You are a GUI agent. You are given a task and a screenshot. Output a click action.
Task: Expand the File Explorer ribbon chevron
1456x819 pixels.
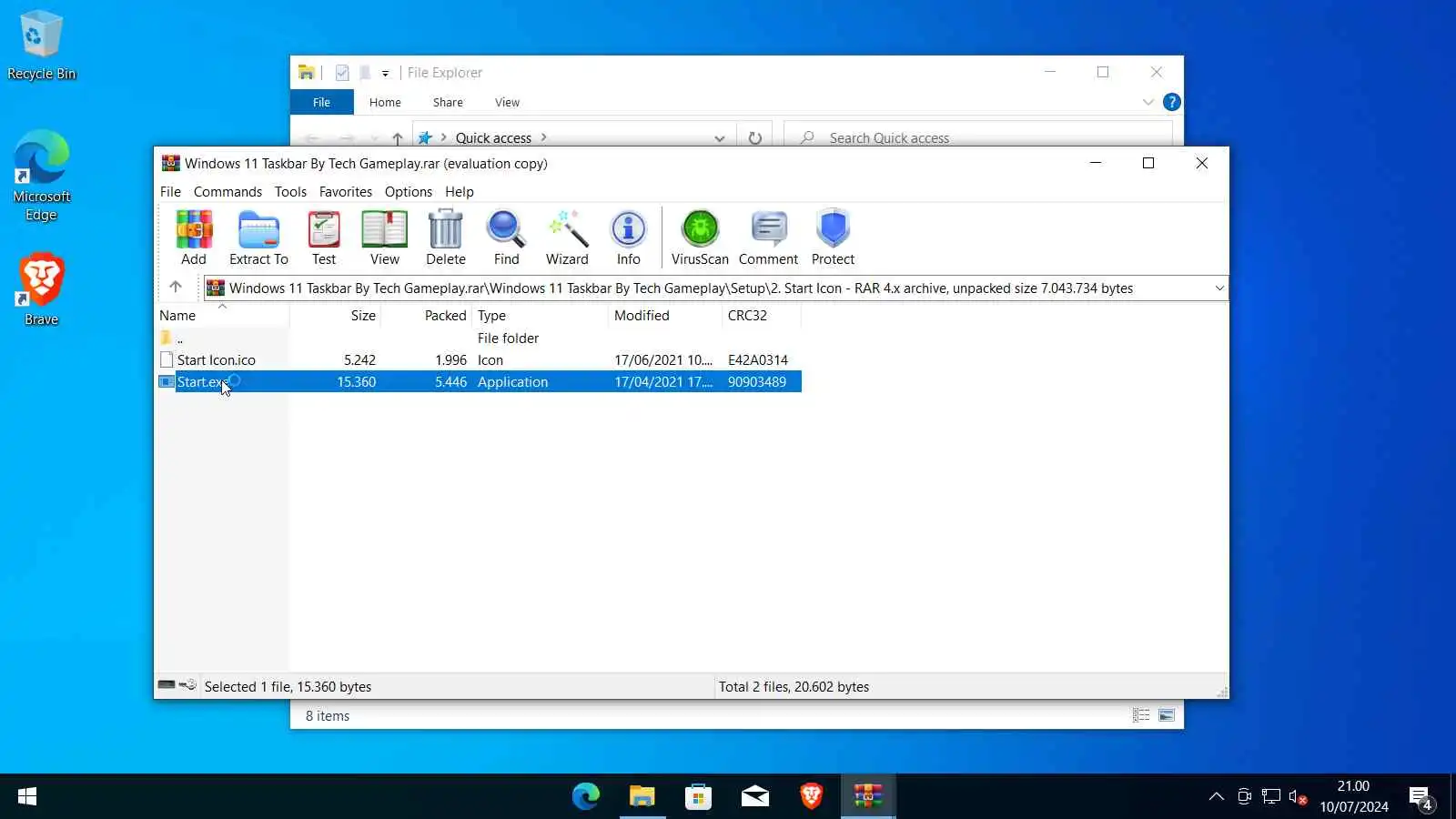1148,102
